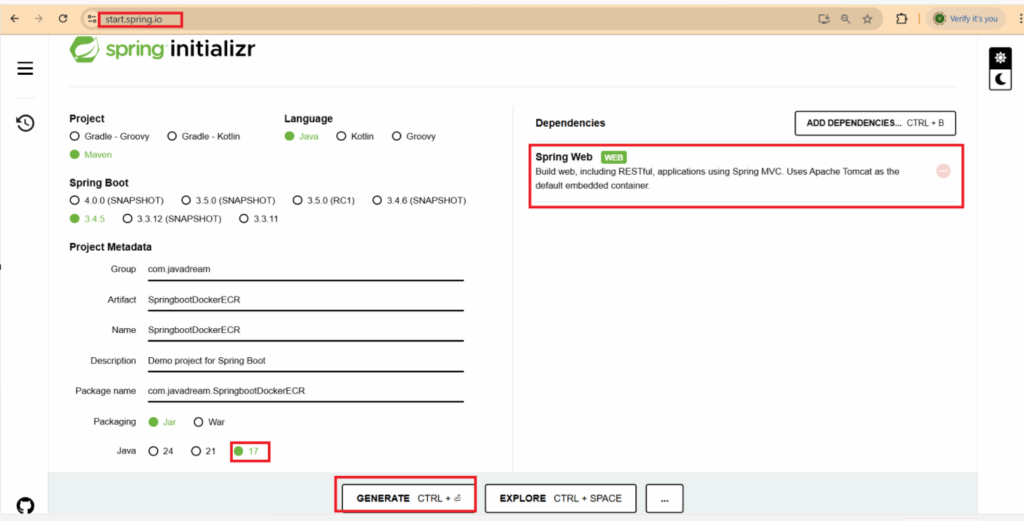Click the Description input field
The width and height of the screenshot is (1024, 521).
coord(306,360)
